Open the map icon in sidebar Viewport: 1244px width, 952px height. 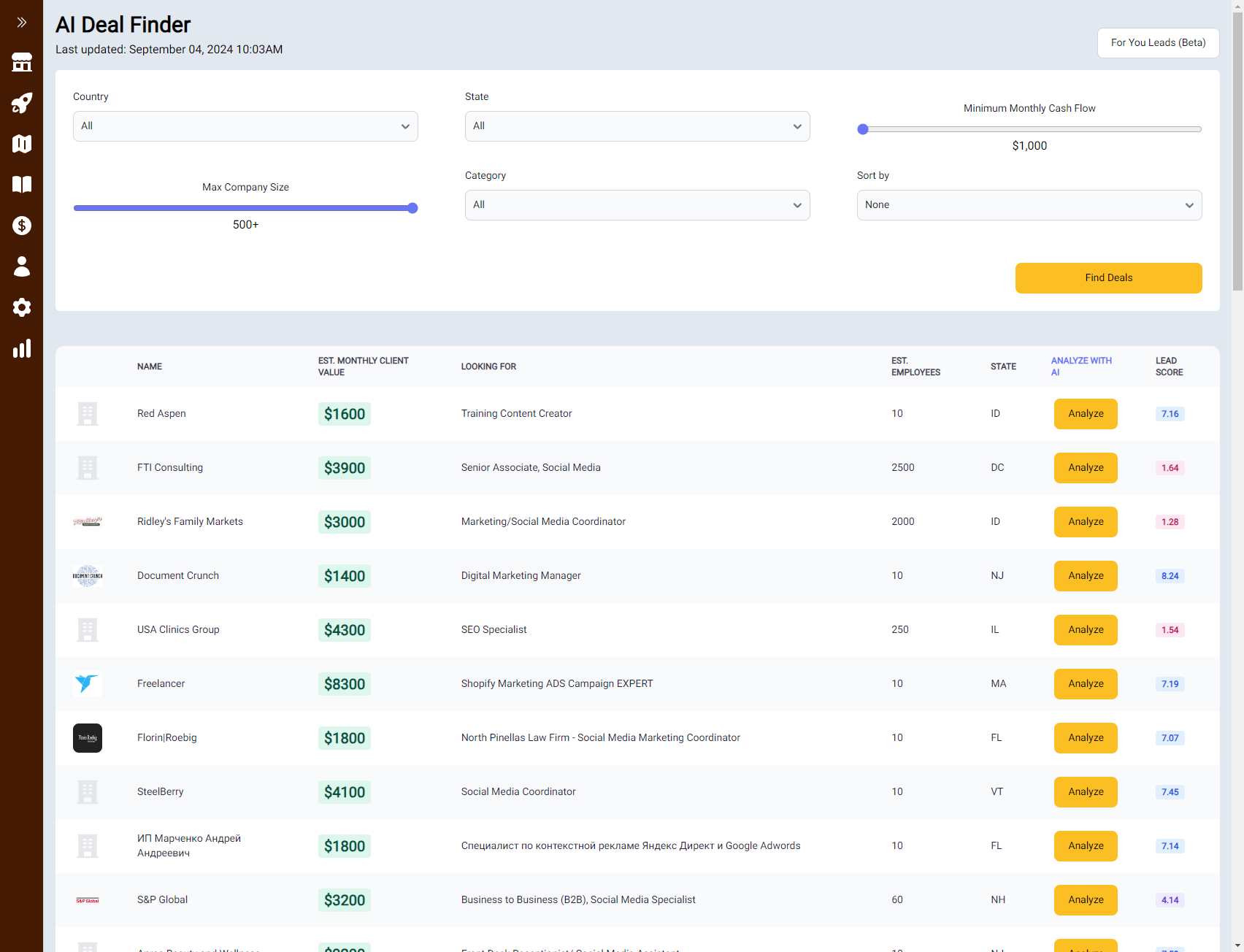22,144
